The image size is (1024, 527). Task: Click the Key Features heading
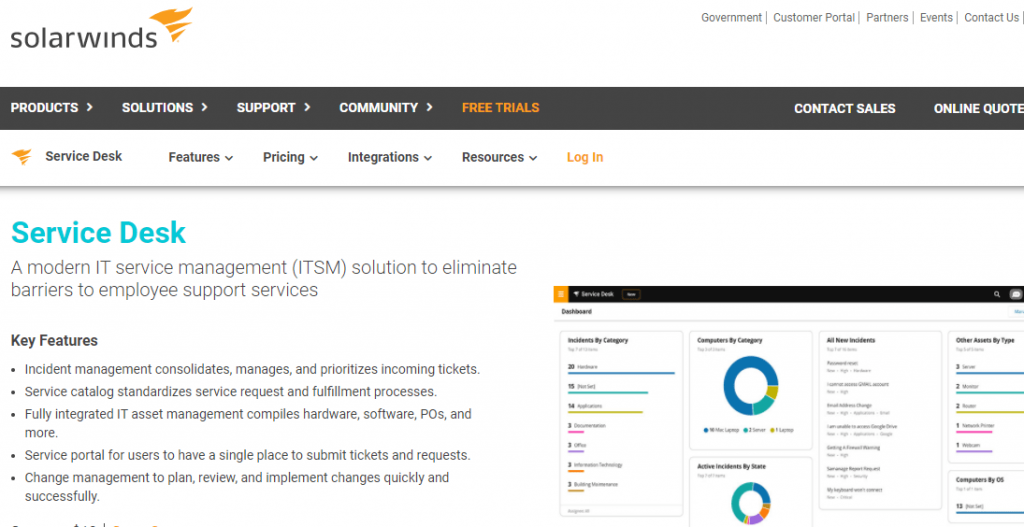54,341
